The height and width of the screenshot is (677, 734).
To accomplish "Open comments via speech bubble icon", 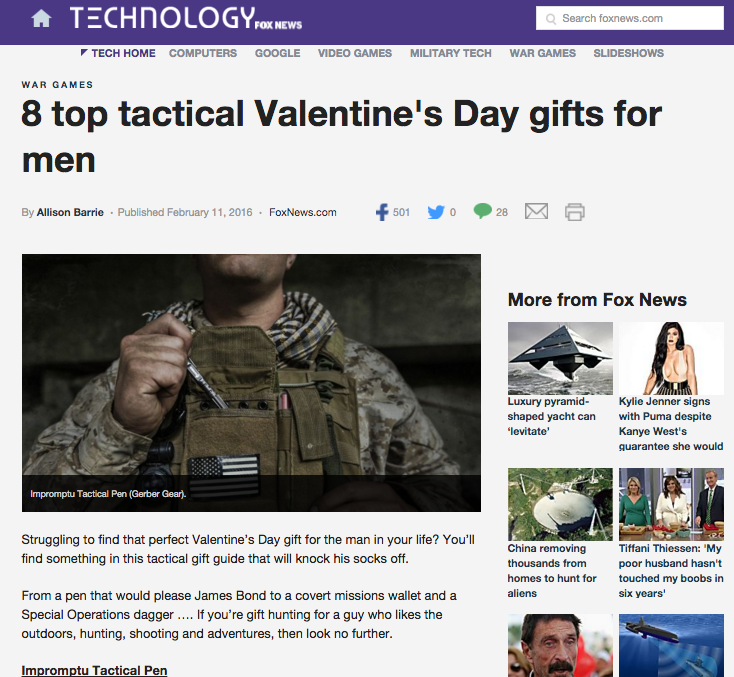I will (x=483, y=211).
